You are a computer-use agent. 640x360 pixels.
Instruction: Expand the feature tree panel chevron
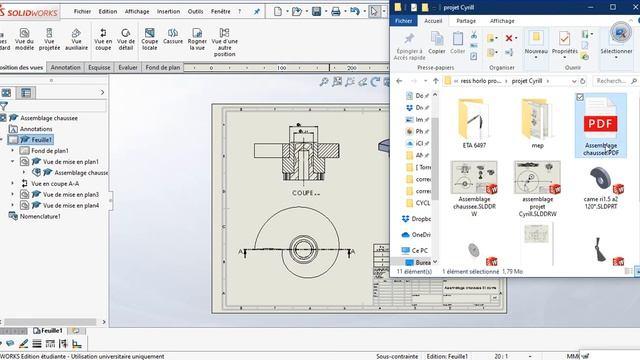[102, 93]
